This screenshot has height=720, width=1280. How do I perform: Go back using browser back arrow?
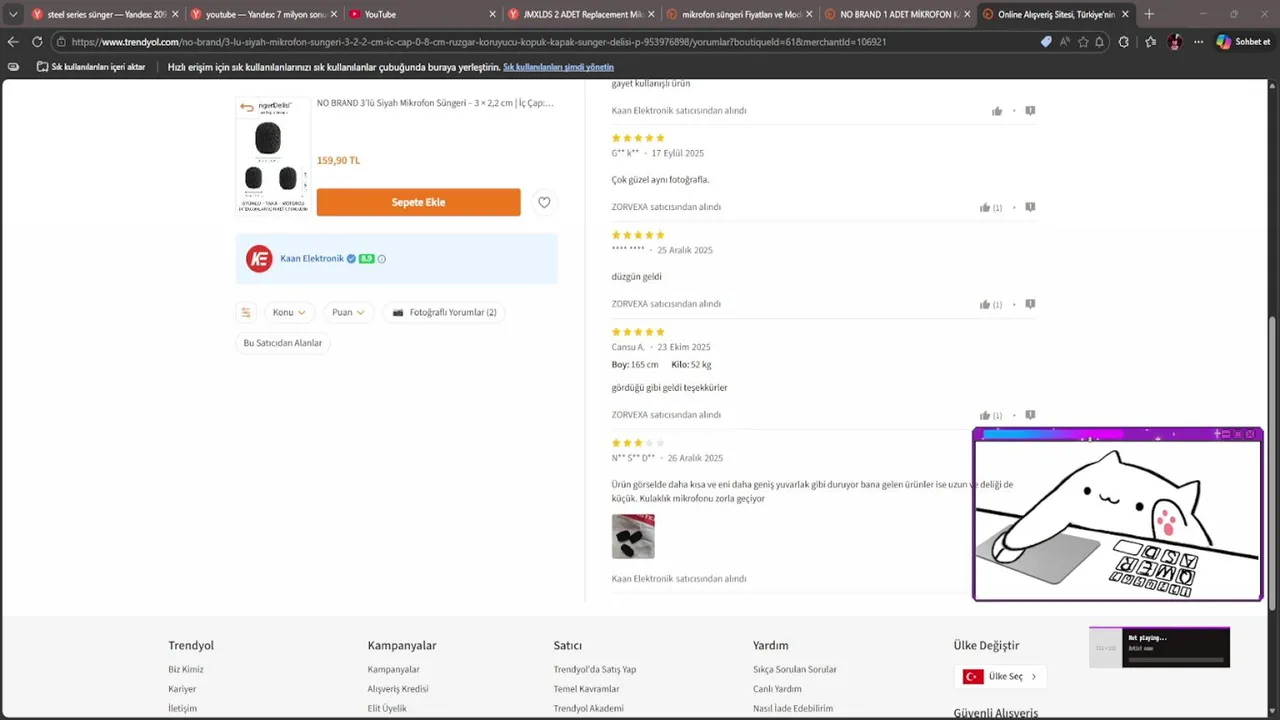click(x=13, y=42)
